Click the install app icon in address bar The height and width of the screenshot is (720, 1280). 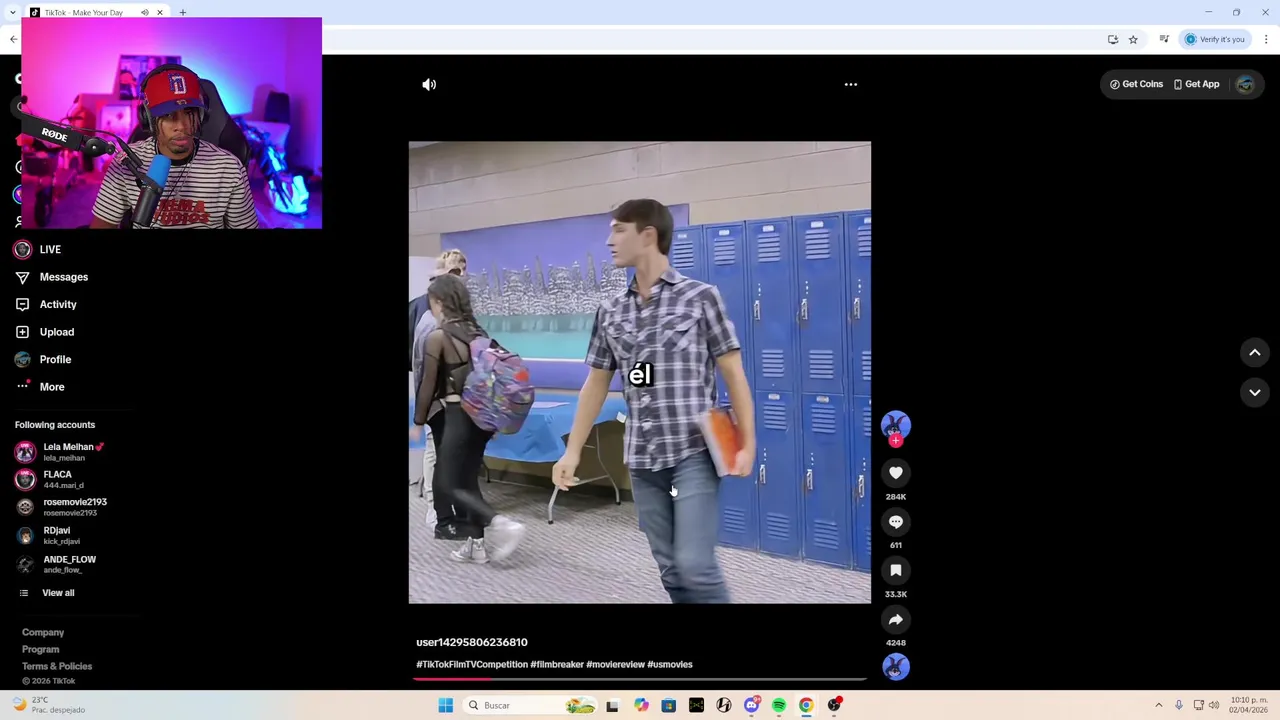coord(1113,39)
